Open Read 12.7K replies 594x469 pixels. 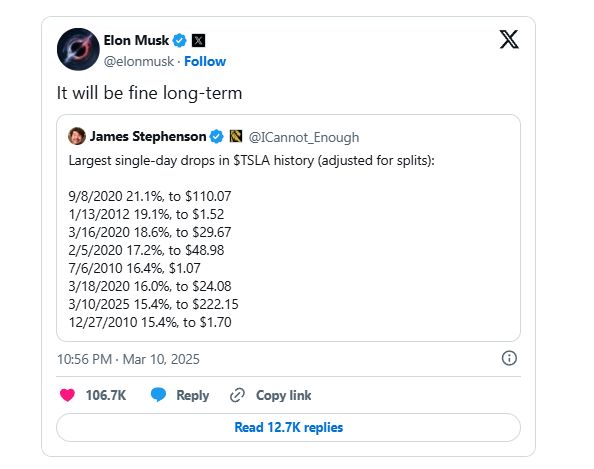pos(288,427)
